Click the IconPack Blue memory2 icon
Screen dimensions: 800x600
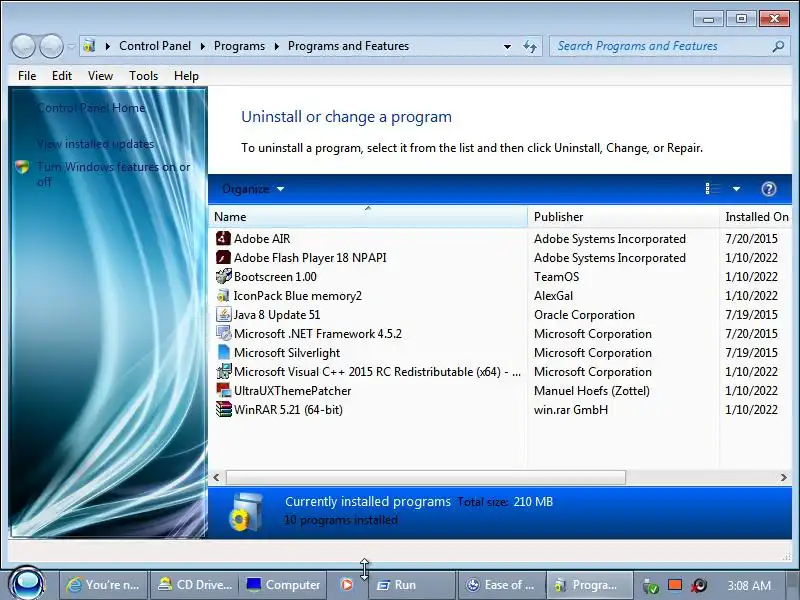pyautogui.click(x=223, y=295)
